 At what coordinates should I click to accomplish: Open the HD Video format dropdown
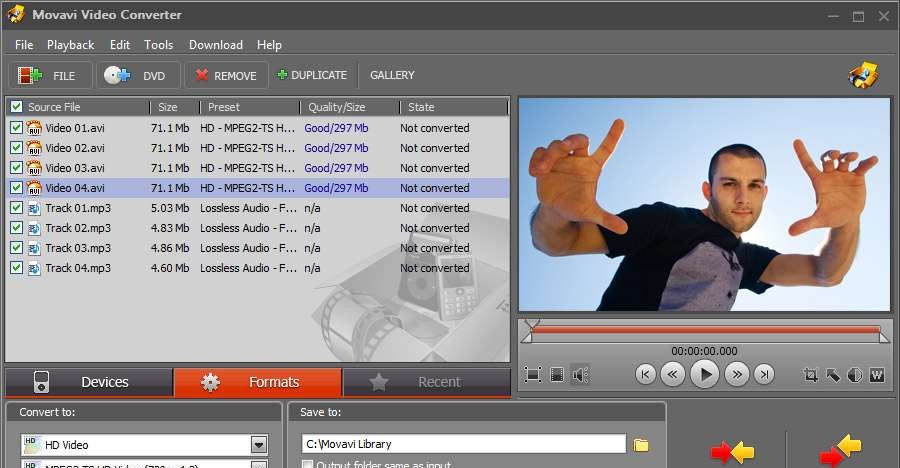click(x=259, y=444)
